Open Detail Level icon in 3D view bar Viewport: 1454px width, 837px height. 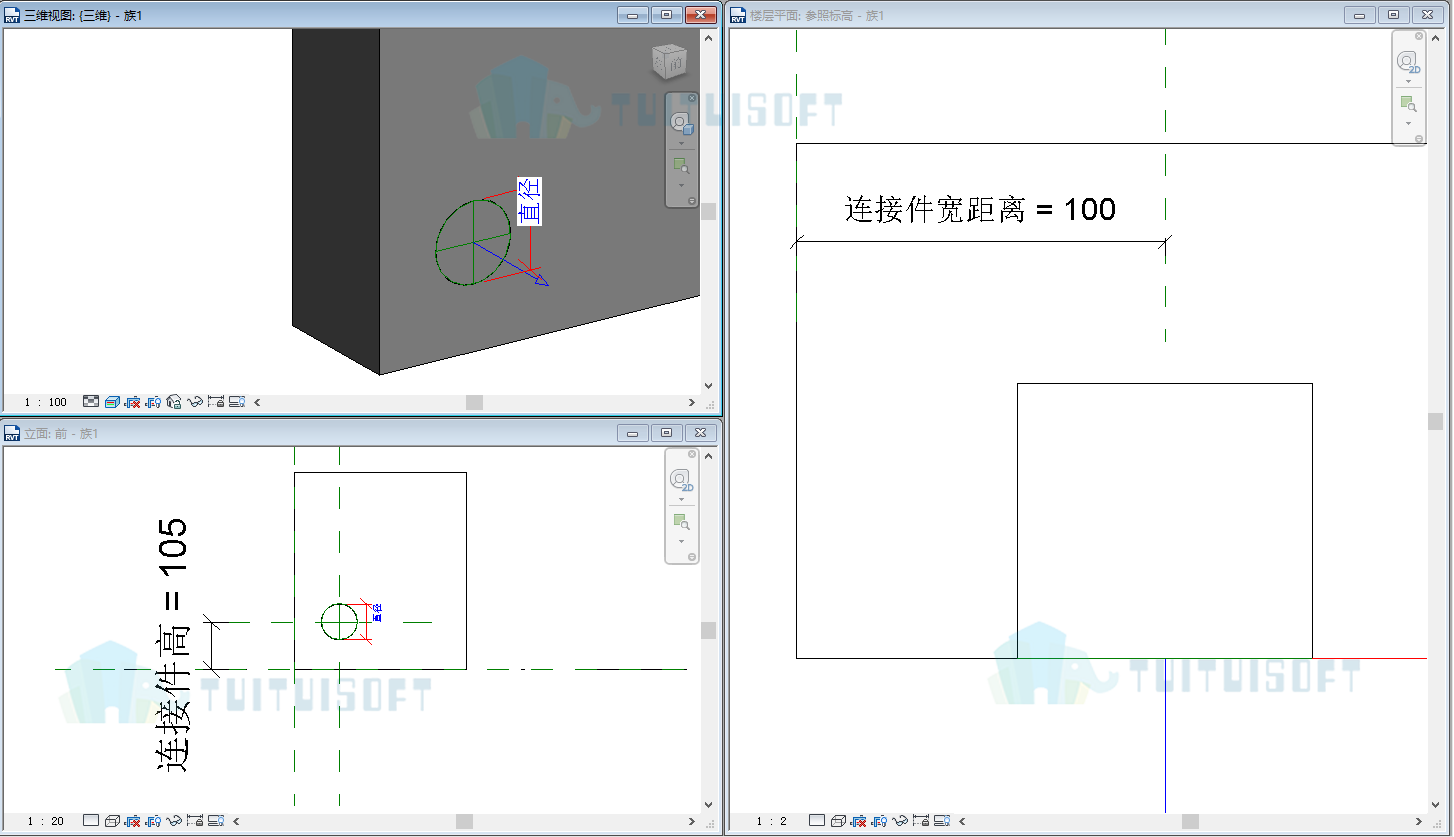pos(91,401)
